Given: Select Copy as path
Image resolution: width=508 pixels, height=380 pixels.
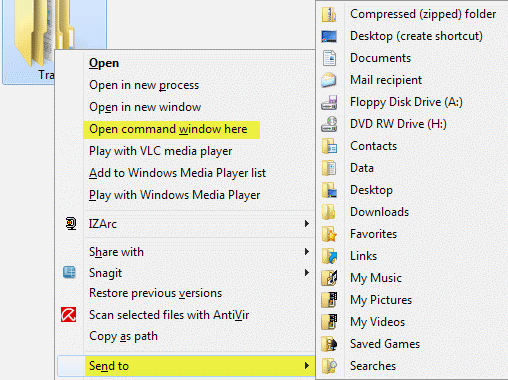Looking at the screenshot, I should pos(123,336).
